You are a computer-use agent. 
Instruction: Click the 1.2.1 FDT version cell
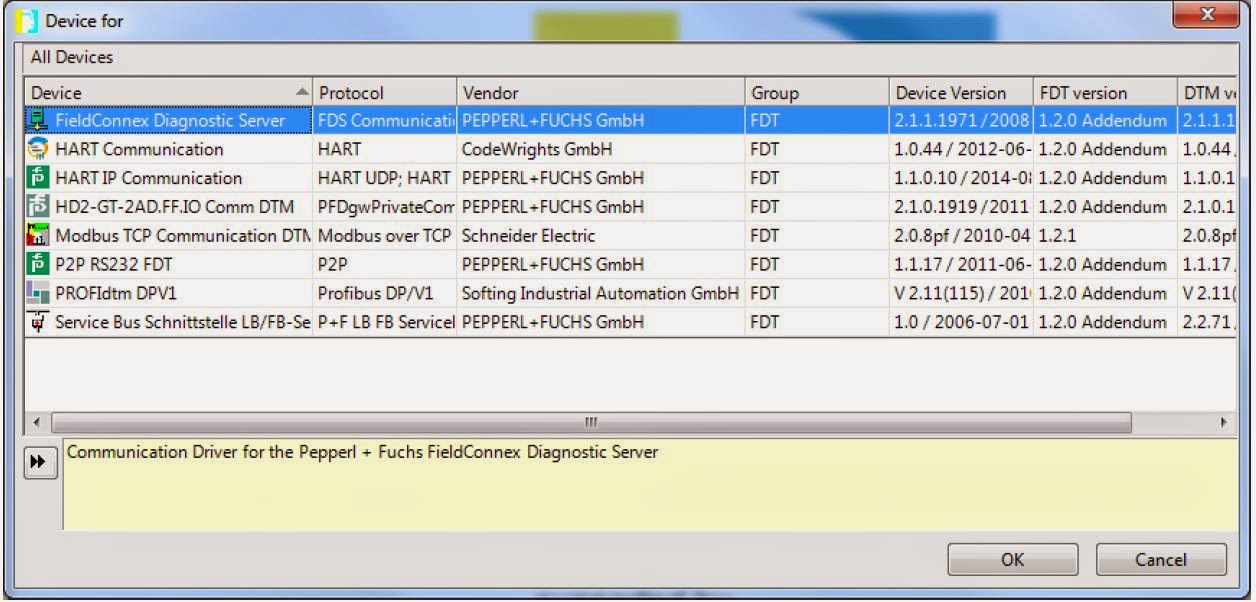1105,237
